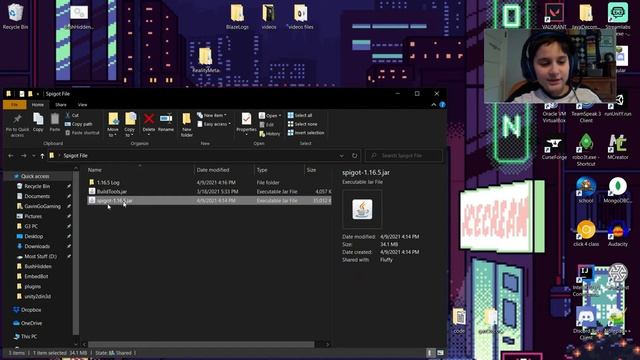640x360 pixels.
Task: Switch to the Home ribbon tab
Action: tap(38, 105)
